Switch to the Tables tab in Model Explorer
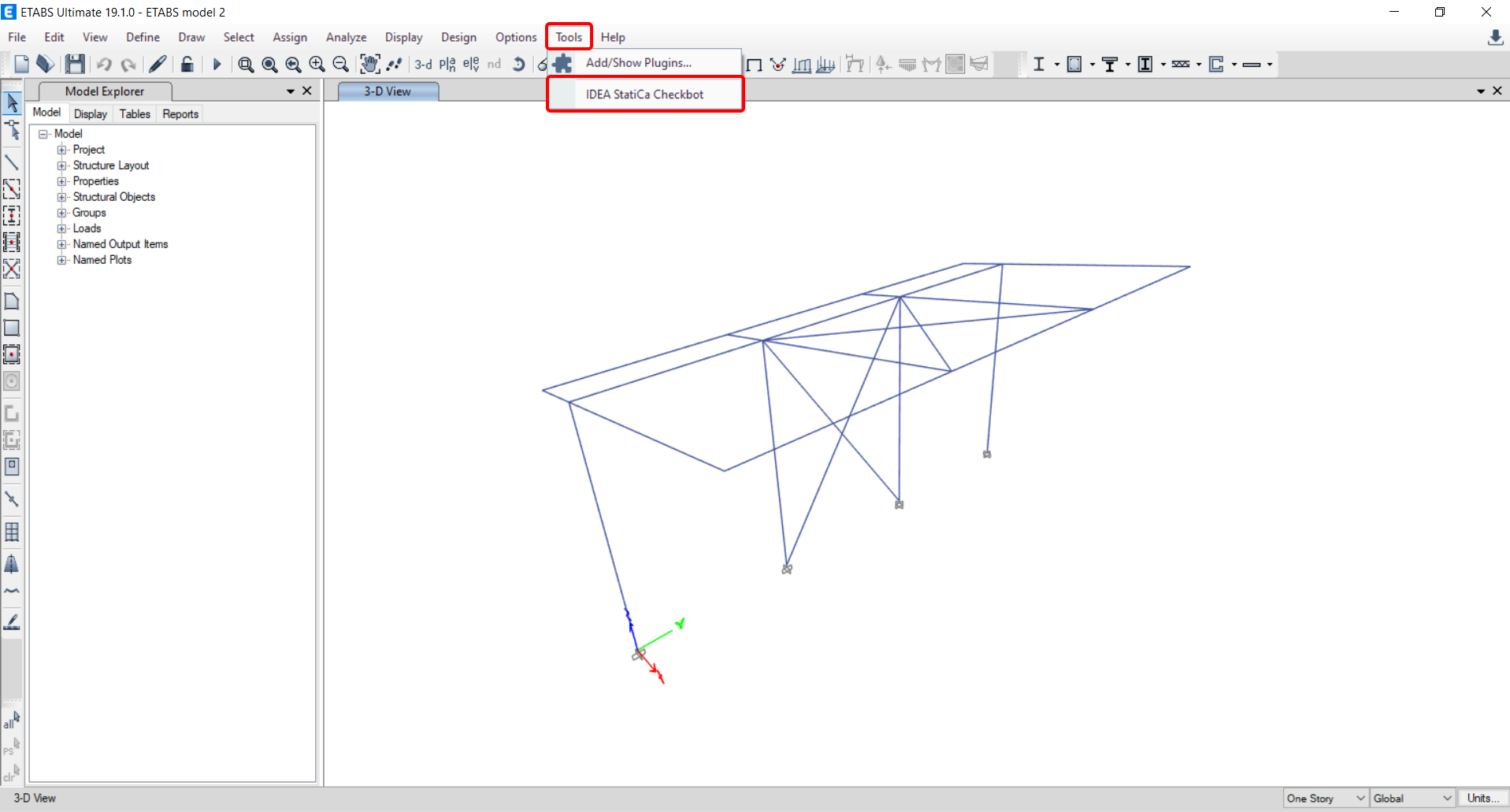This screenshot has width=1510, height=812. [x=134, y=113]
